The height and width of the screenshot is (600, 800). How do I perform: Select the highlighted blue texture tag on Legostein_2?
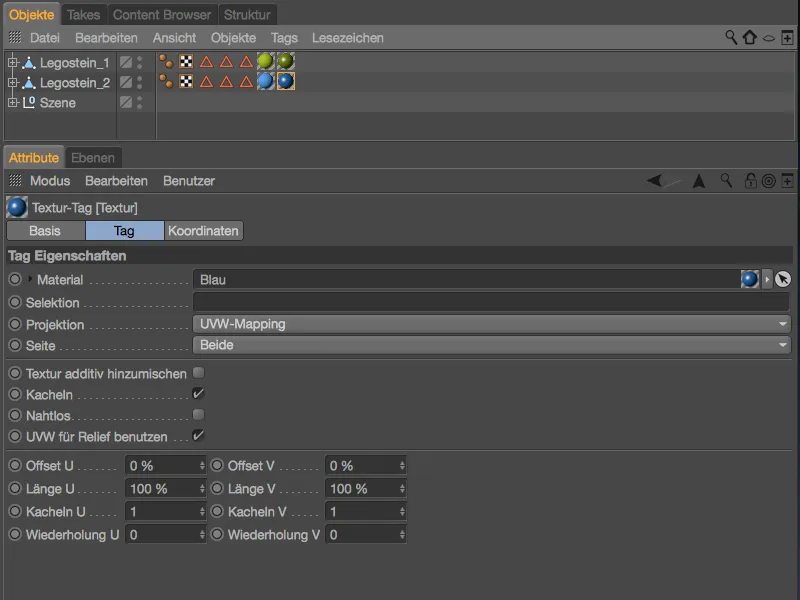click(286, 81)
